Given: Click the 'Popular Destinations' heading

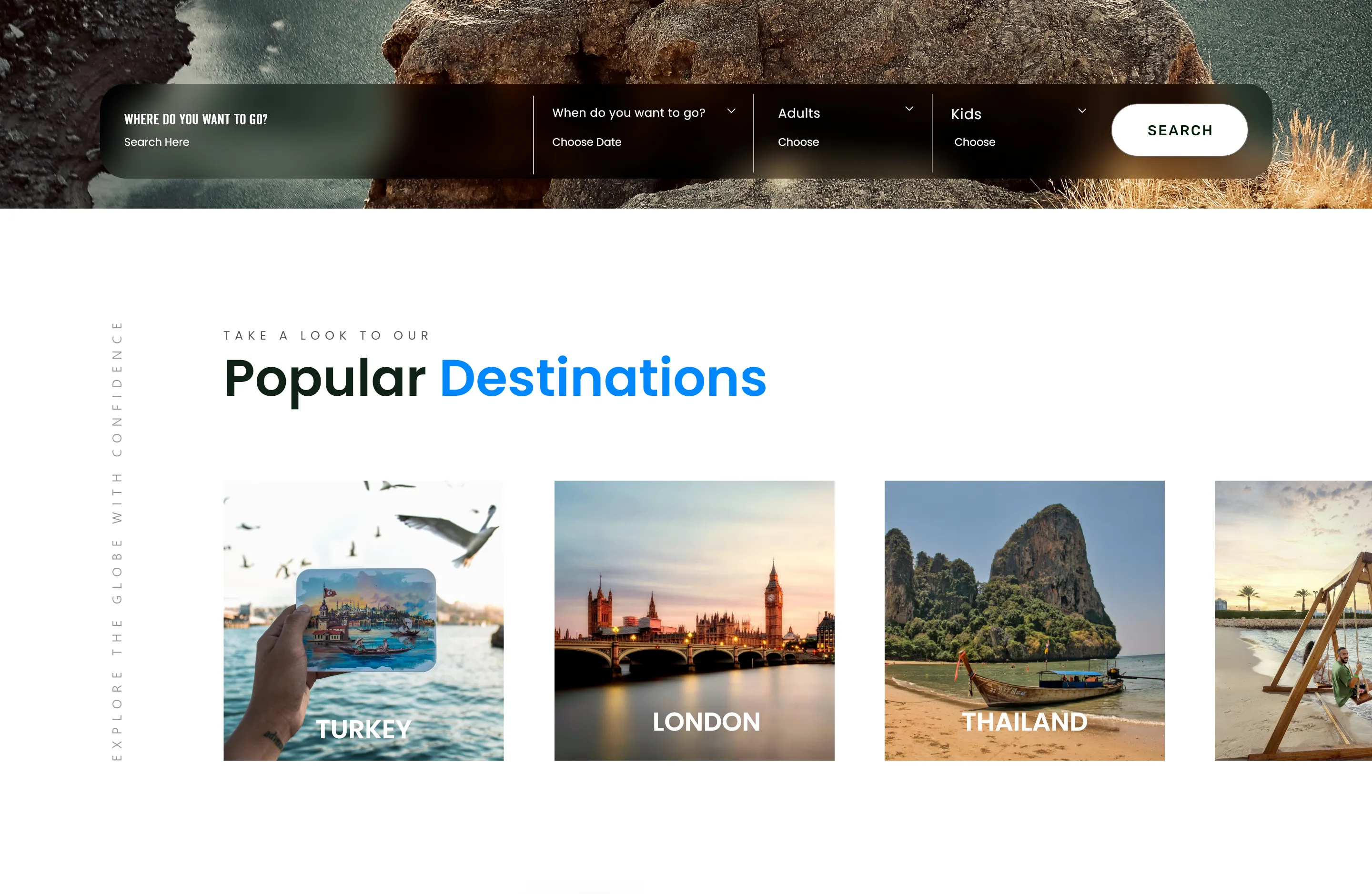Looking at the screenshot, I should (x=495, y=379).
